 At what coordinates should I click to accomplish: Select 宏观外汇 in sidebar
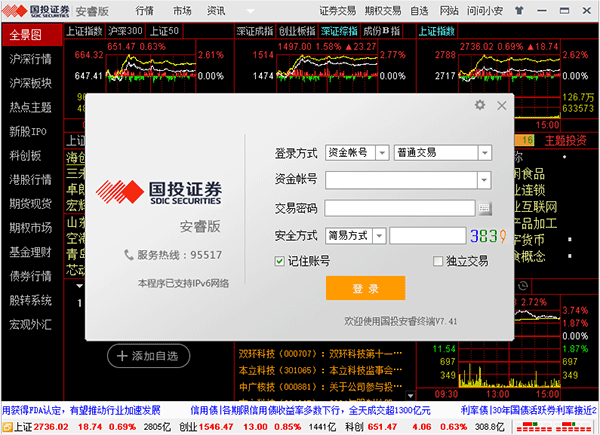coord(30,324)
